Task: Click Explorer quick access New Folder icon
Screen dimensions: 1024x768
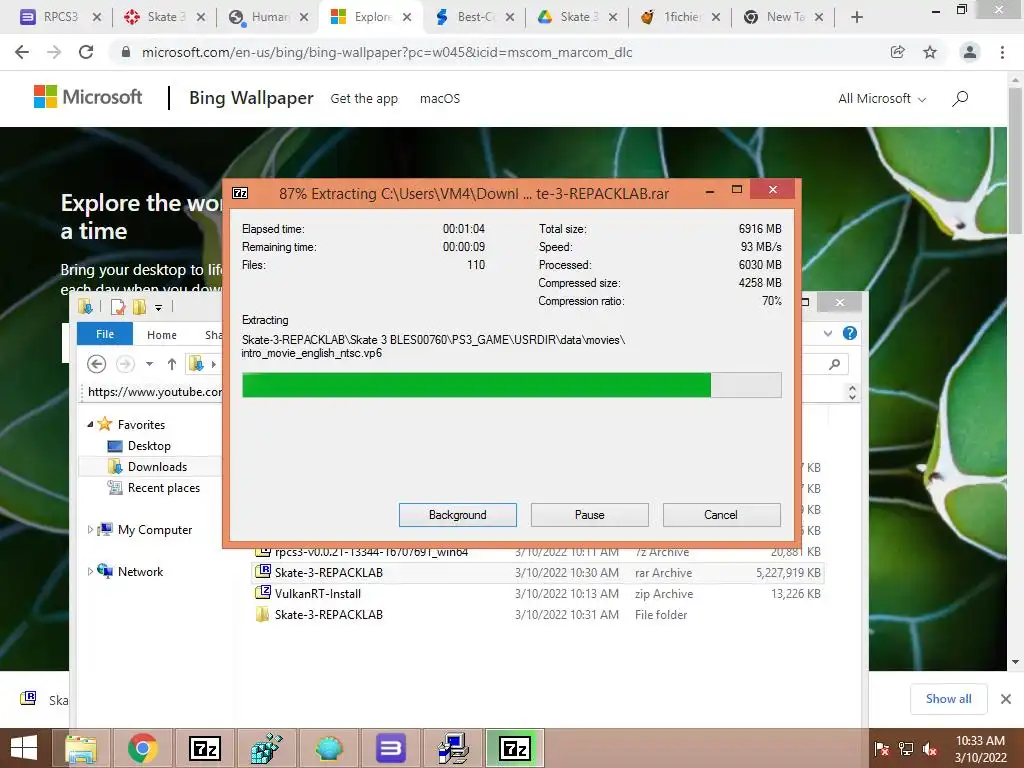Action: point(138,306)
